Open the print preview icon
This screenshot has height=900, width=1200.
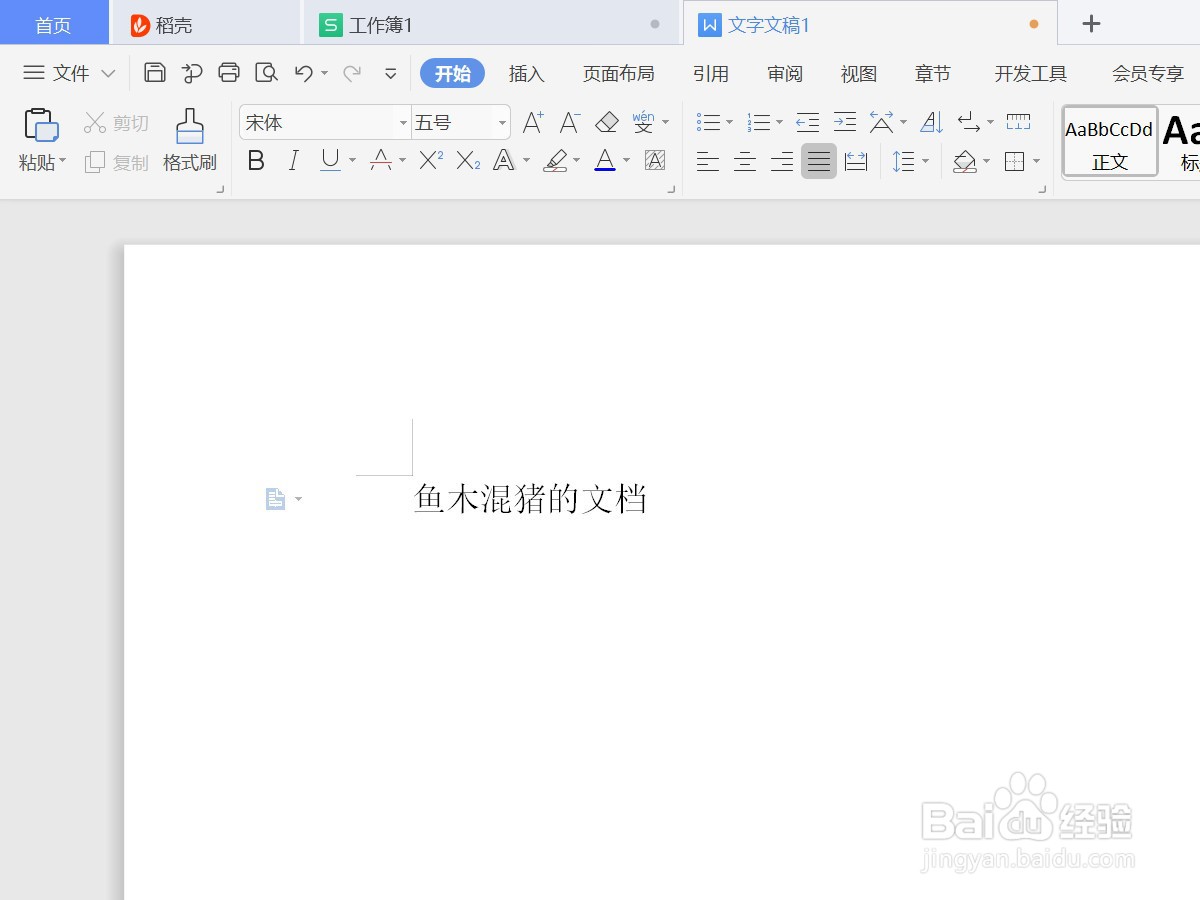pyautogui.click(x=267, y=73)
